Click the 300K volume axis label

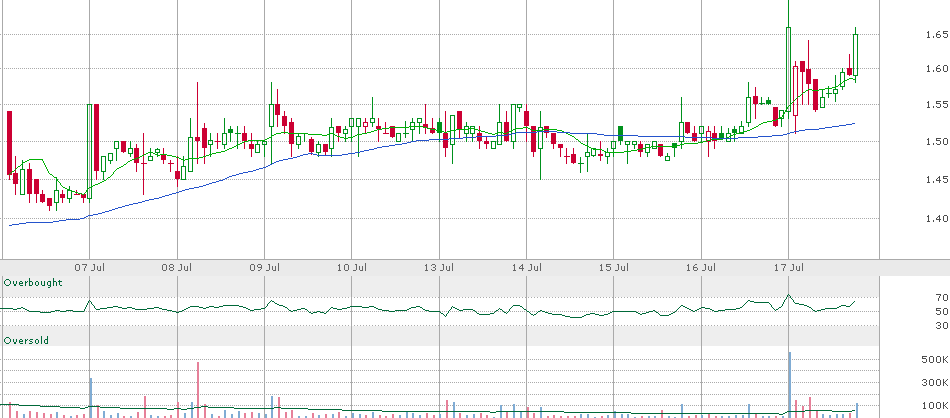pyautogui.click(x=934, y=383)
